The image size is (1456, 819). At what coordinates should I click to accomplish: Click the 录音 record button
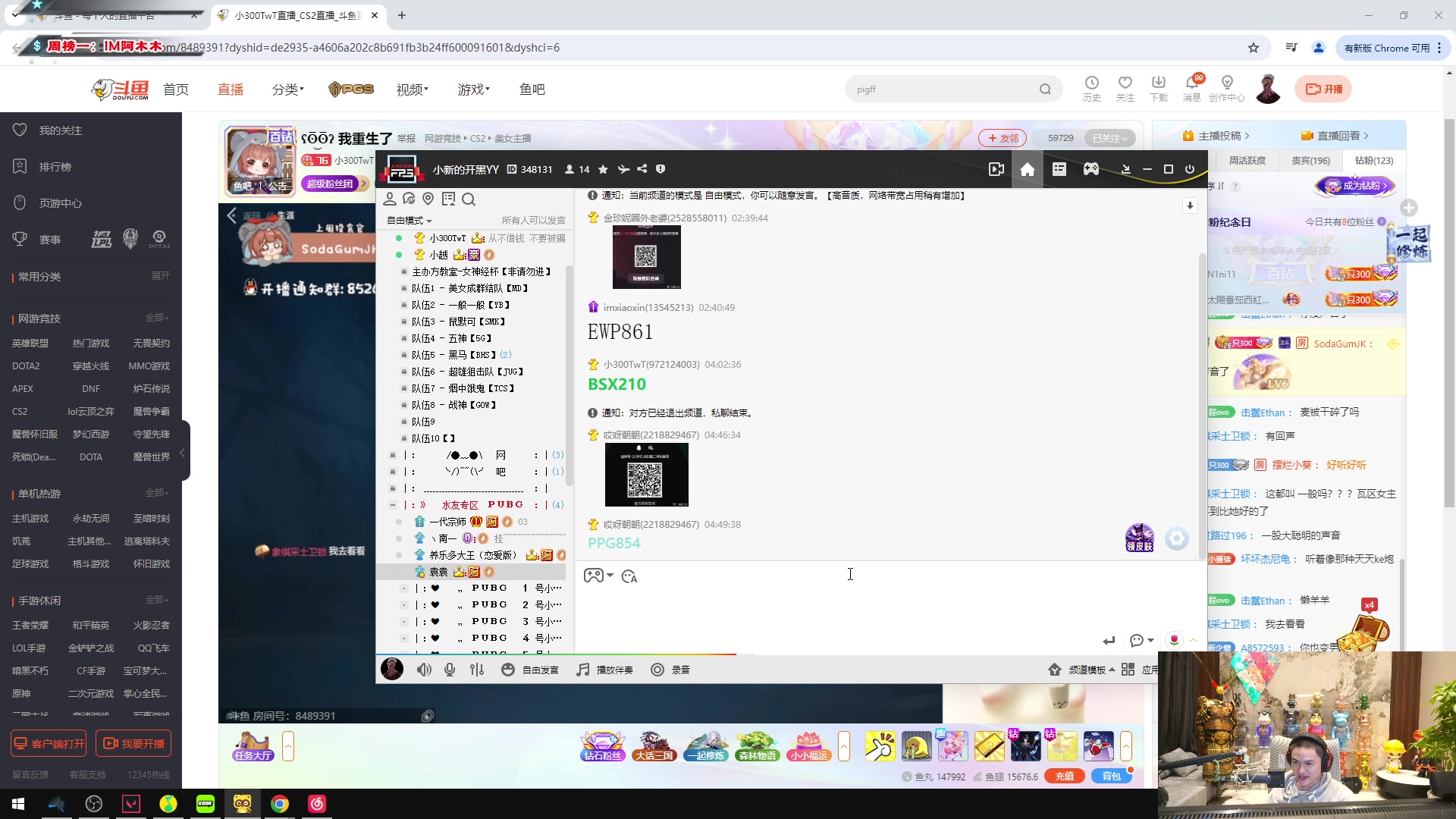[670, 670]
